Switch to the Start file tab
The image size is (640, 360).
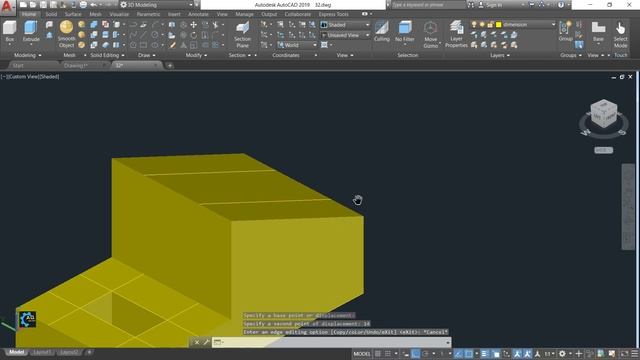tap(18, 65)
